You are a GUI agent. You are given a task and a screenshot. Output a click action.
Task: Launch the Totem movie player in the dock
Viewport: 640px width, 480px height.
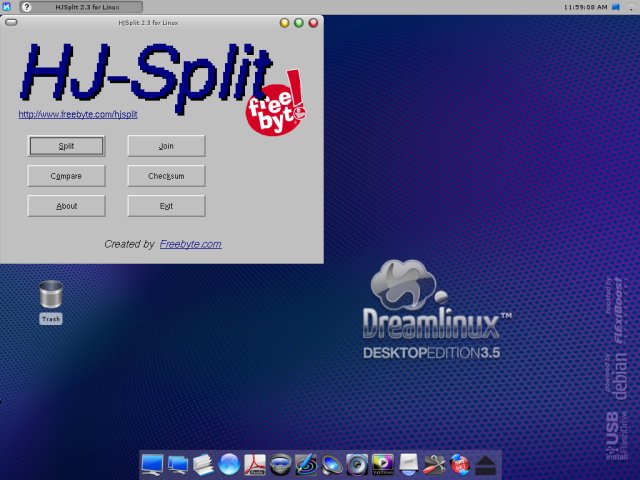point(383,464)
